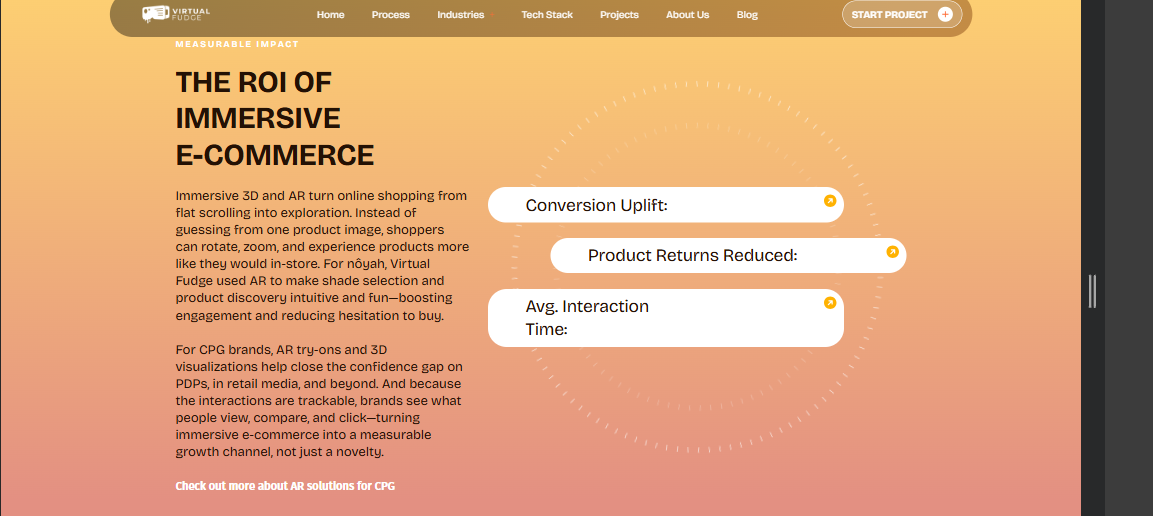1153x516 pixels.
Task: Click the Virtual Fudge logo
Action: pyautogui.click(x=176, y=14)
